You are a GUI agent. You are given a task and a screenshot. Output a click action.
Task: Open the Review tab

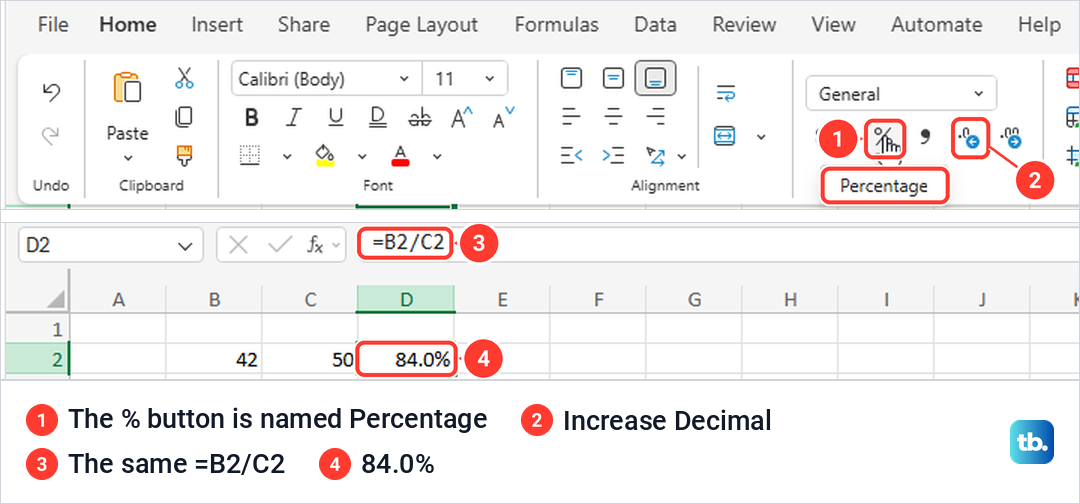[744, 25]
